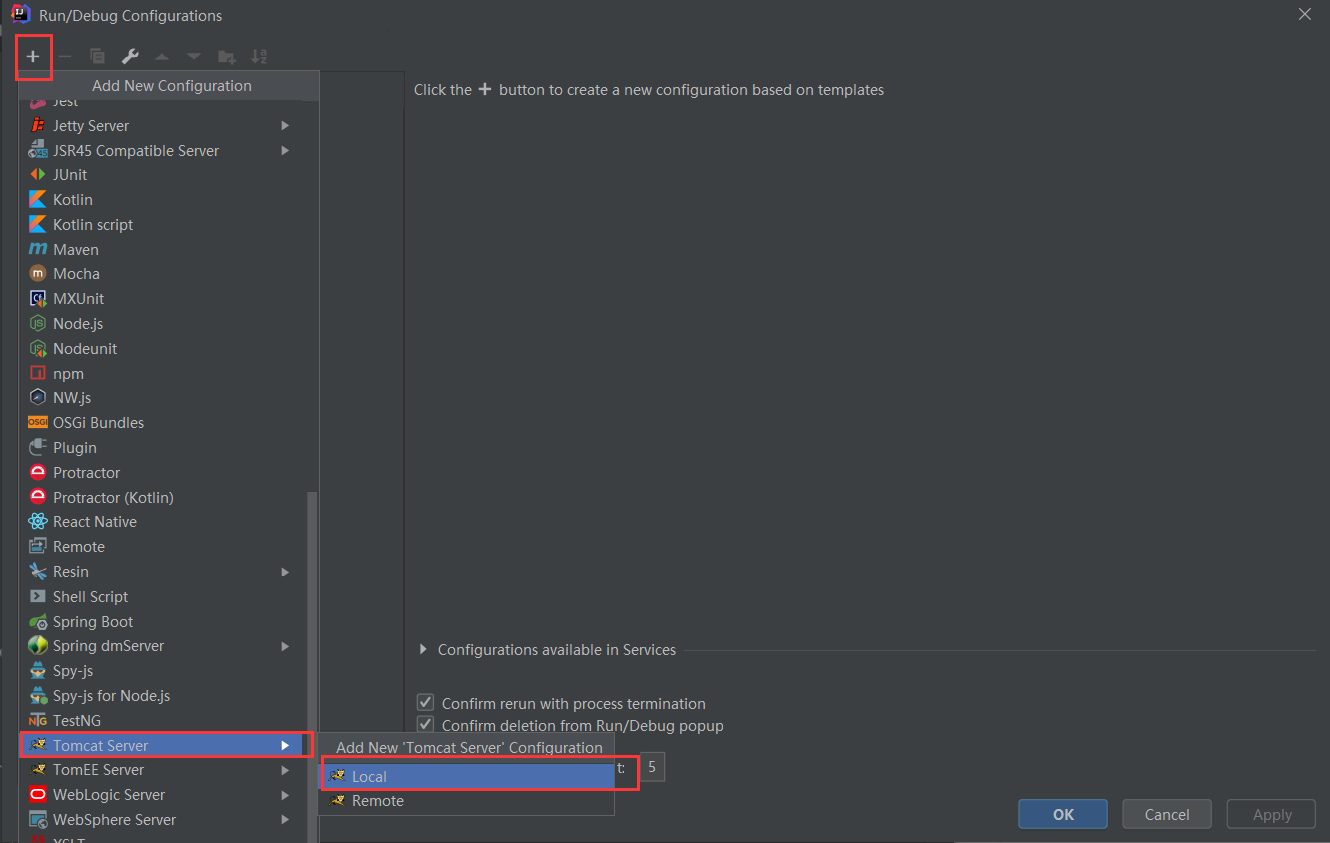
Task: Choose the JUnit icon entry
Action: click(x=38, y=174)
